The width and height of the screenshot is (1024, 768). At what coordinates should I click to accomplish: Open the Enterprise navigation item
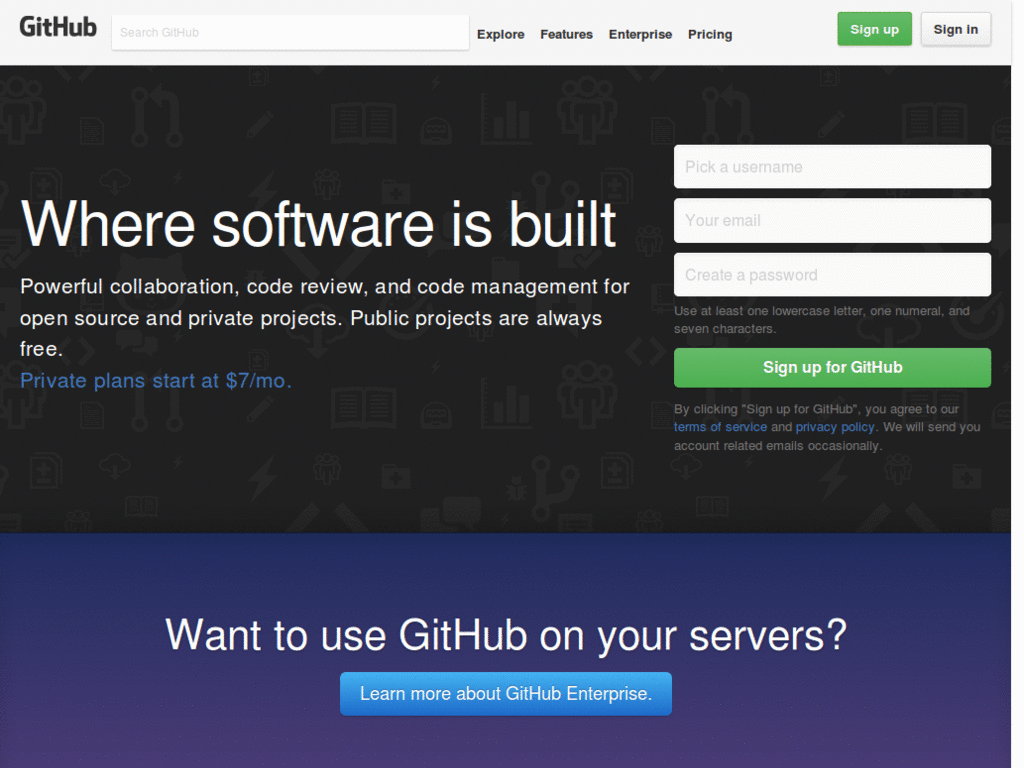640,34
